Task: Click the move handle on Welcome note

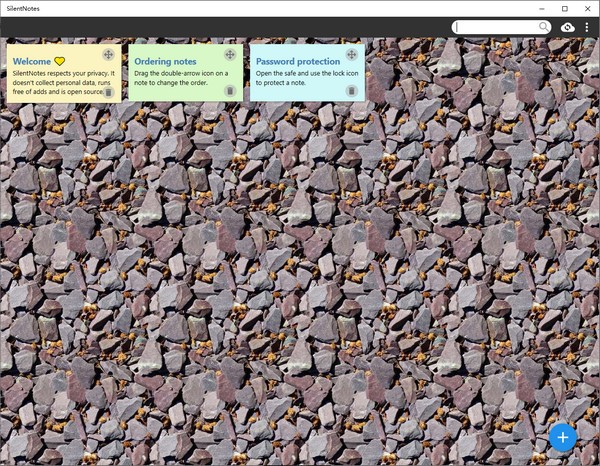Action: 108,55
